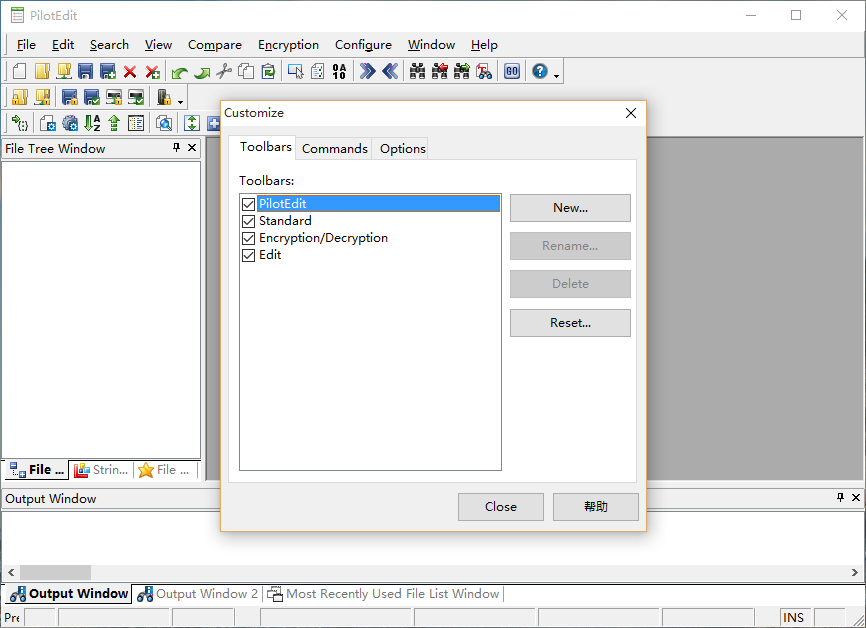Click the Sort A-Z toolbar icon

92,123
